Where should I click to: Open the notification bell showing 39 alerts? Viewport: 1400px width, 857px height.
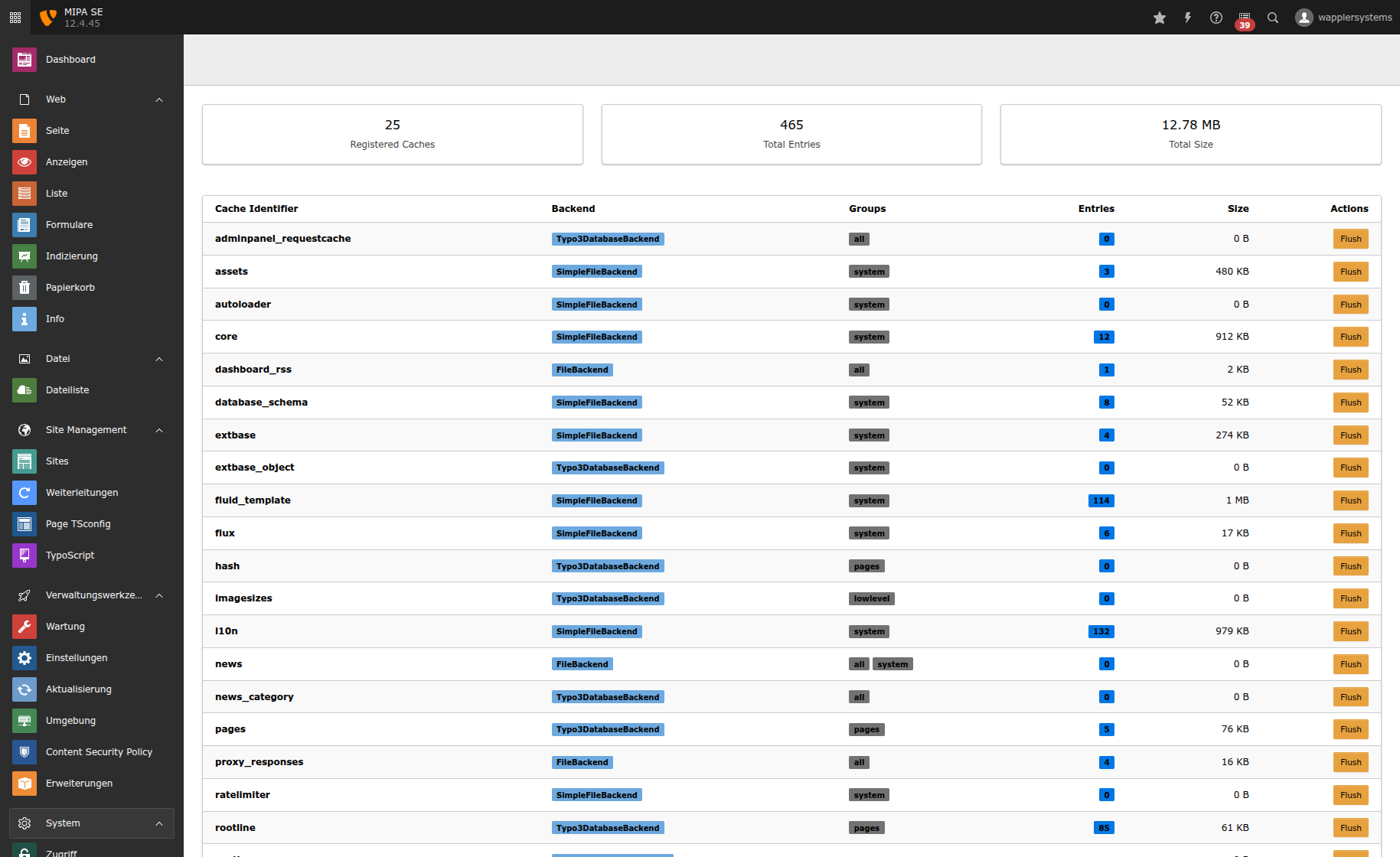[x=1244, y=17]
